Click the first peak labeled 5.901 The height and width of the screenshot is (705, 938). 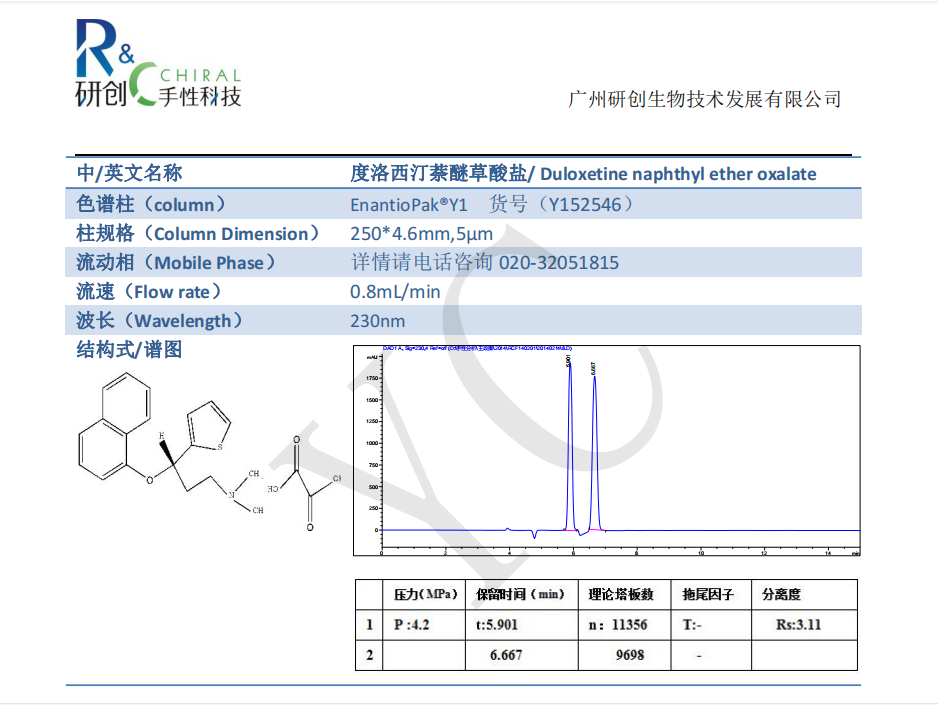click(x=570, y=445)
